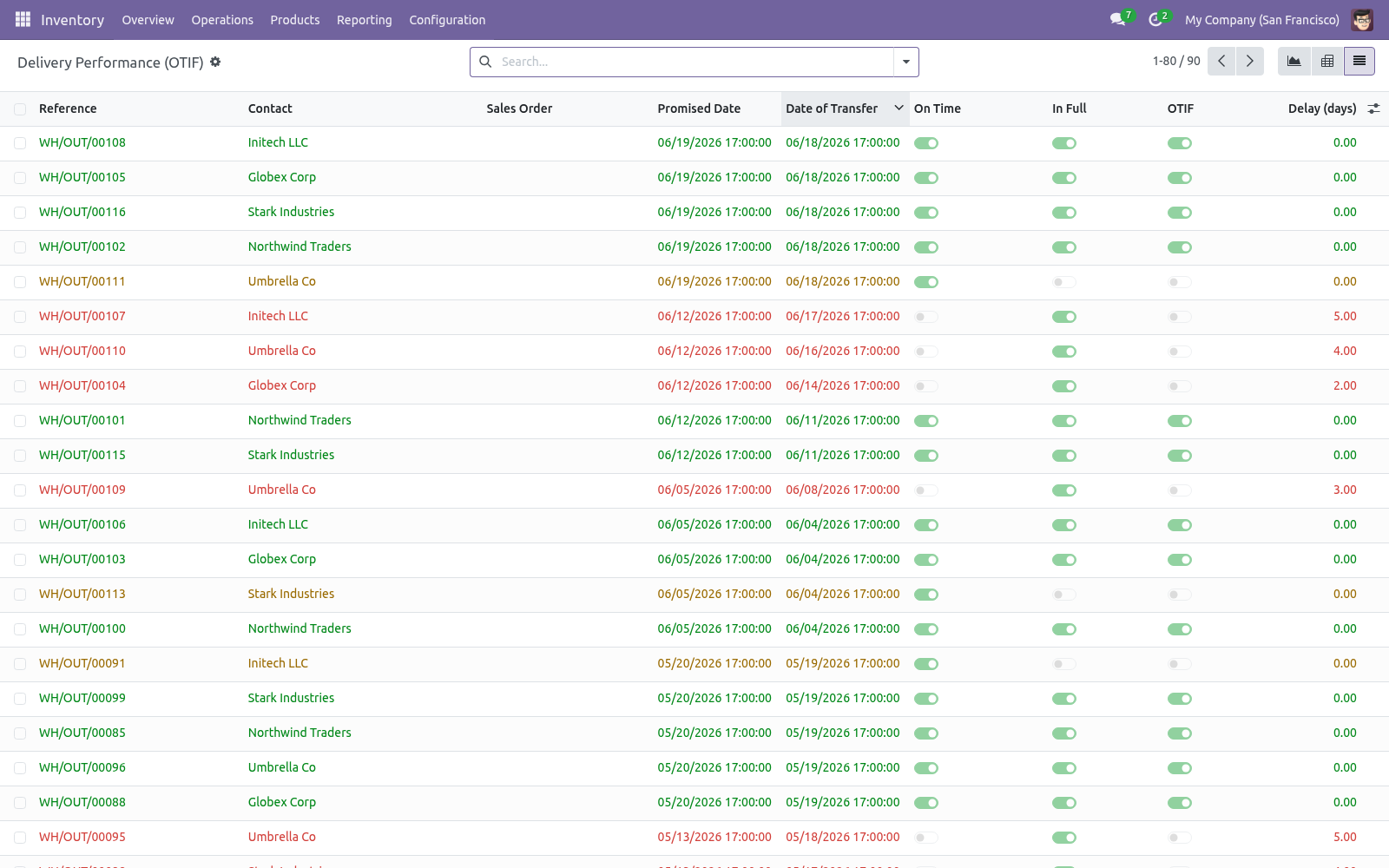Sort by Promised Date column header
Screen dimensions: 1389x868
(x=699, y=108)
